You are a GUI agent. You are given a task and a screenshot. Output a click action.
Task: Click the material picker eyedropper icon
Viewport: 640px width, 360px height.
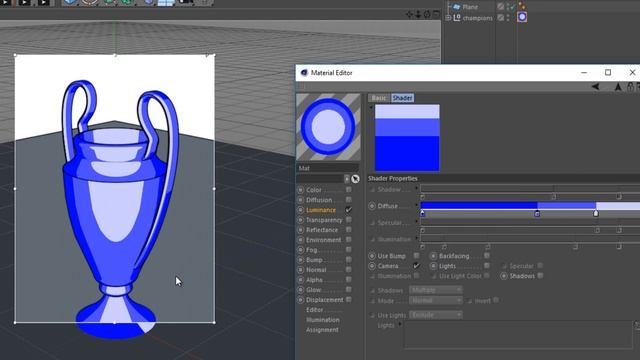click(x=355, y=179)
